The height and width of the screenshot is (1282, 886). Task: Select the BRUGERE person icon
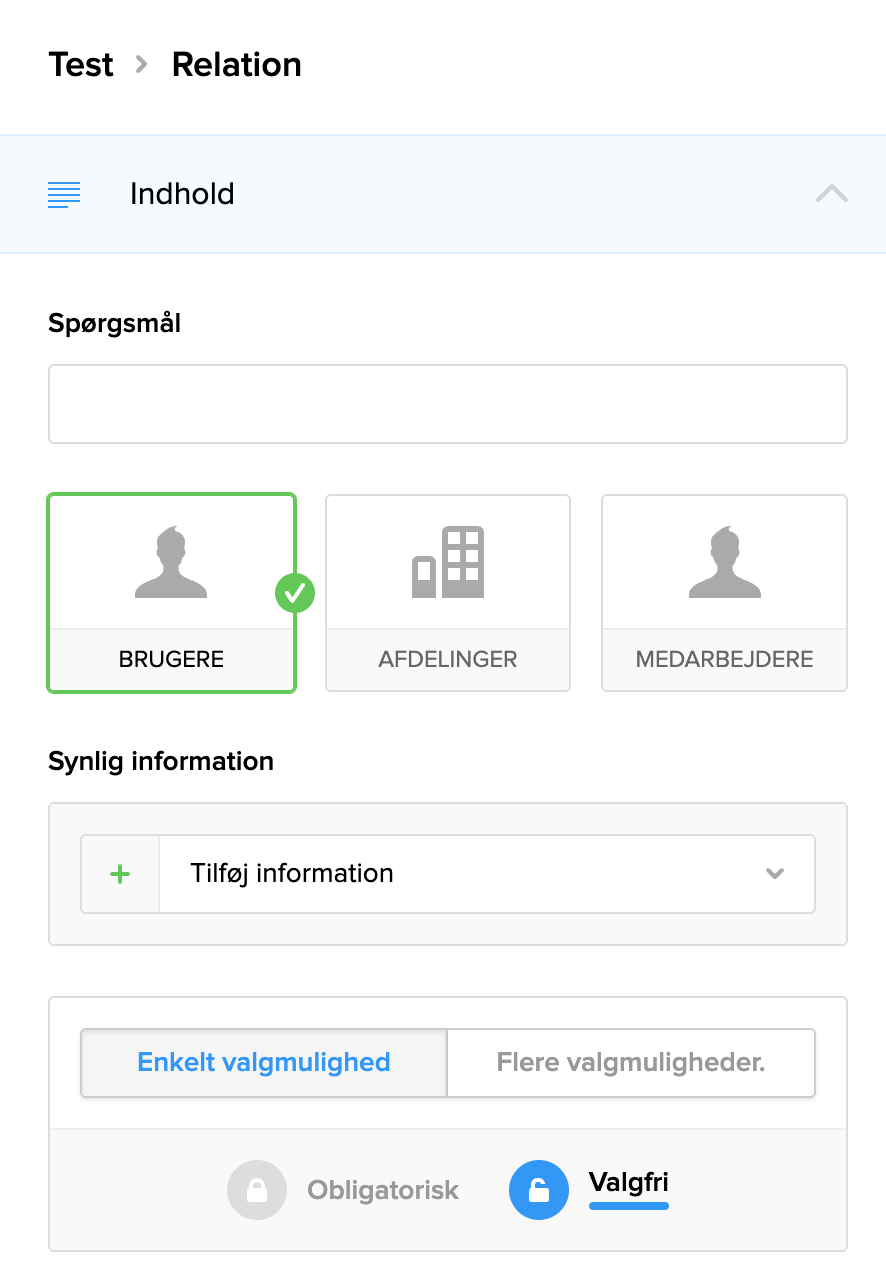pyautogui.click(x=171, y=562)
